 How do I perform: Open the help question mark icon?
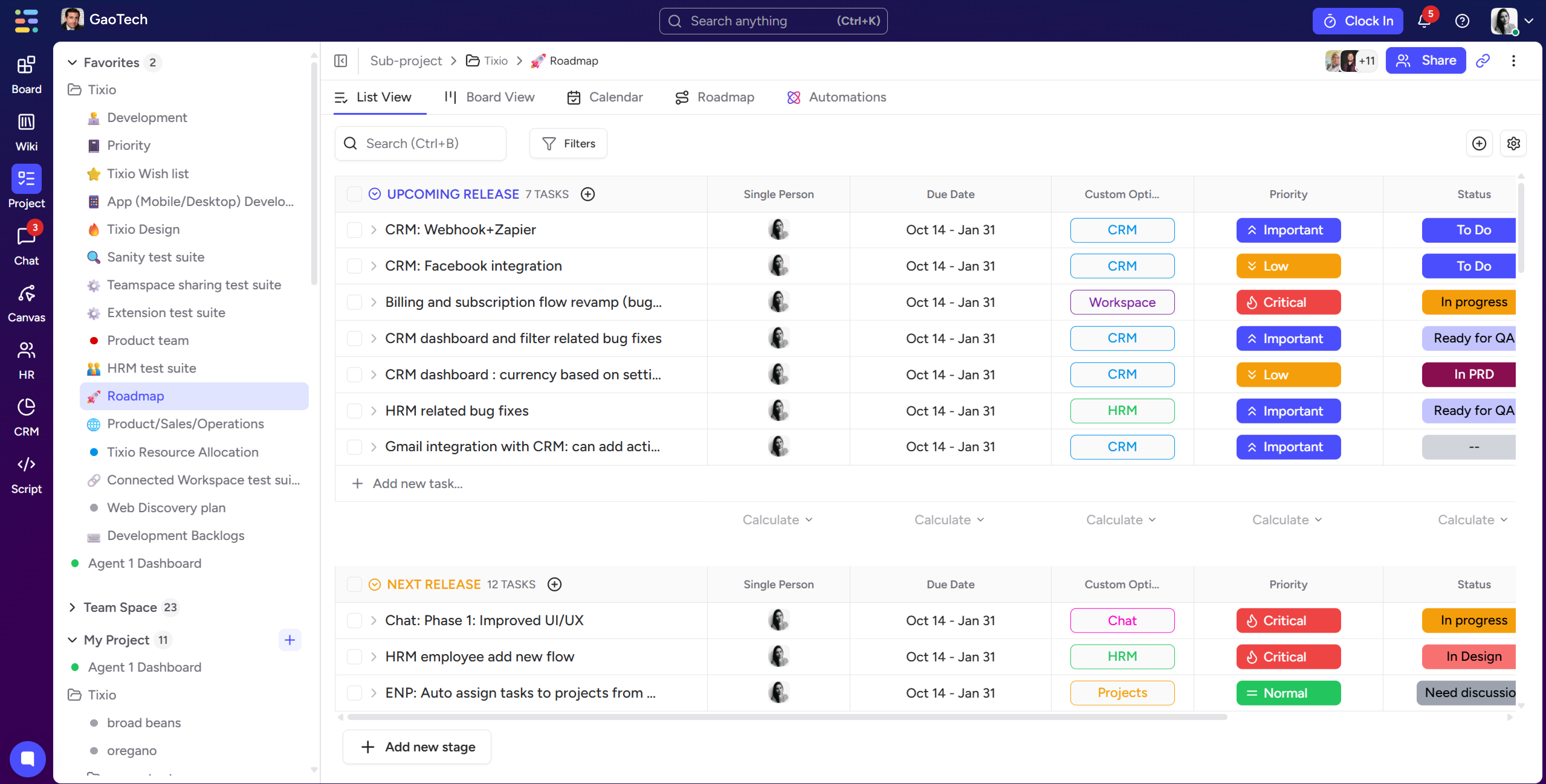pos(1462,21)
